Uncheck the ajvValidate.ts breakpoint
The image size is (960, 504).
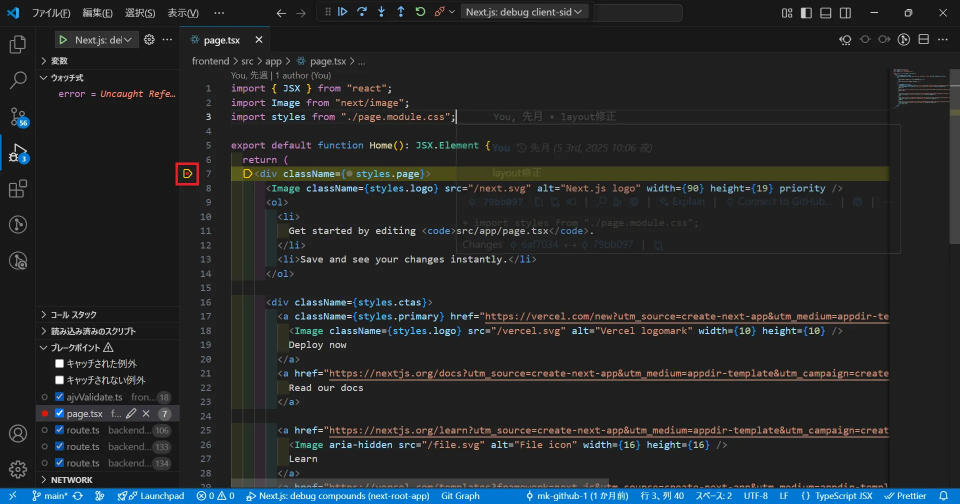(x=59, y=397)
